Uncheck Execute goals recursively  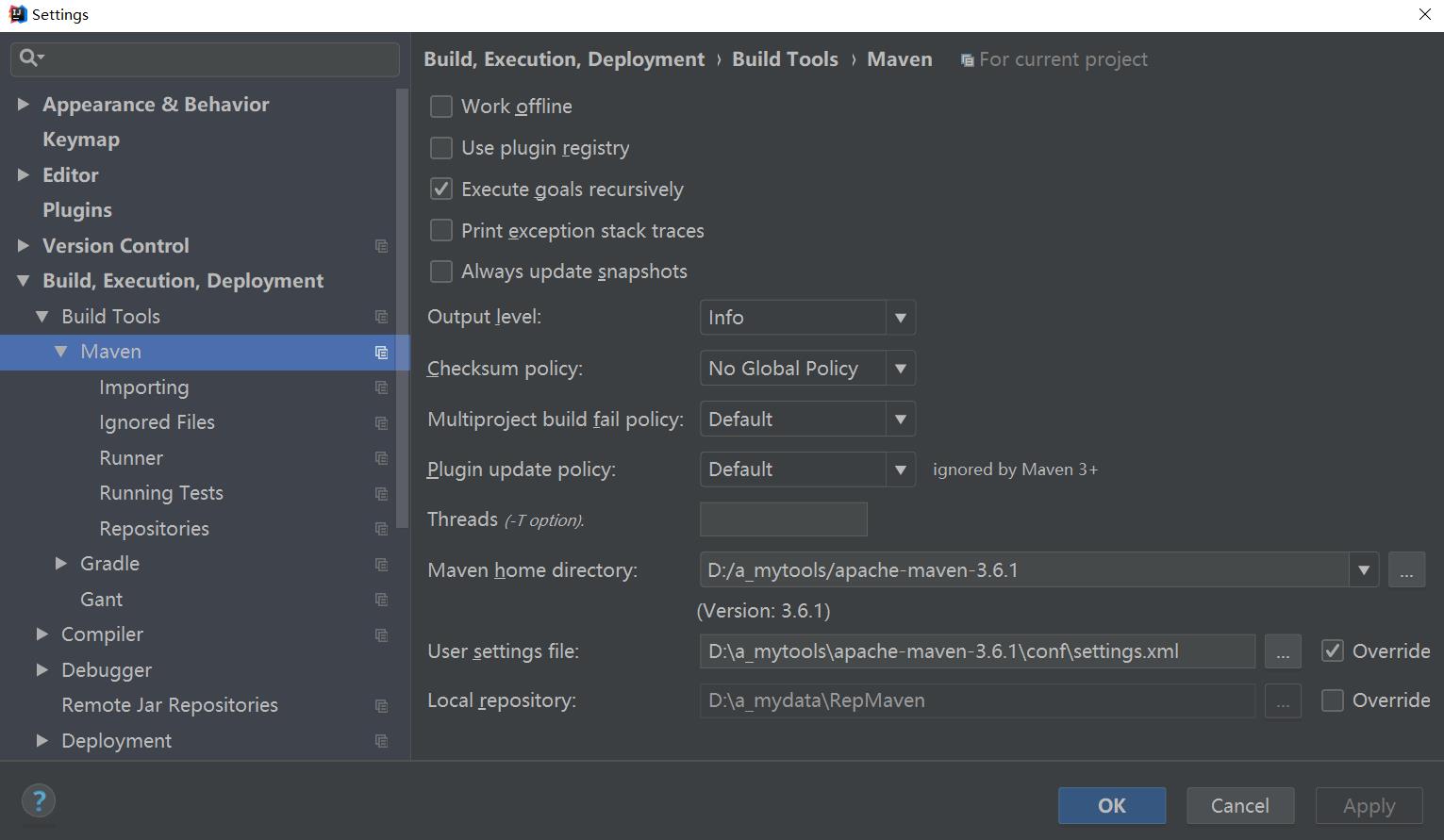click(x=440, y=189)
